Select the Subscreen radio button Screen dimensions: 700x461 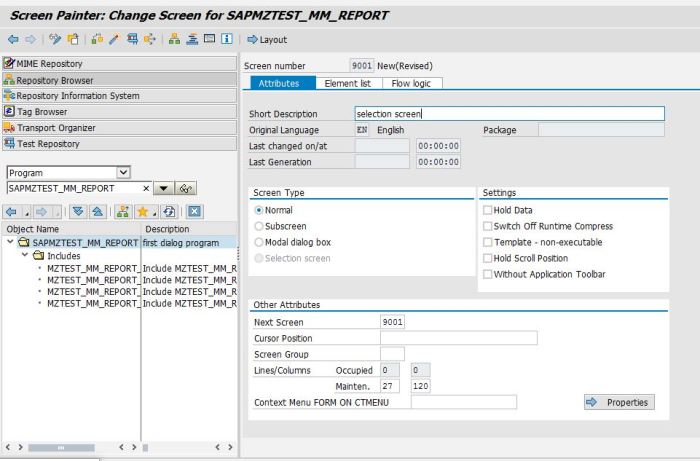[260, 226]
